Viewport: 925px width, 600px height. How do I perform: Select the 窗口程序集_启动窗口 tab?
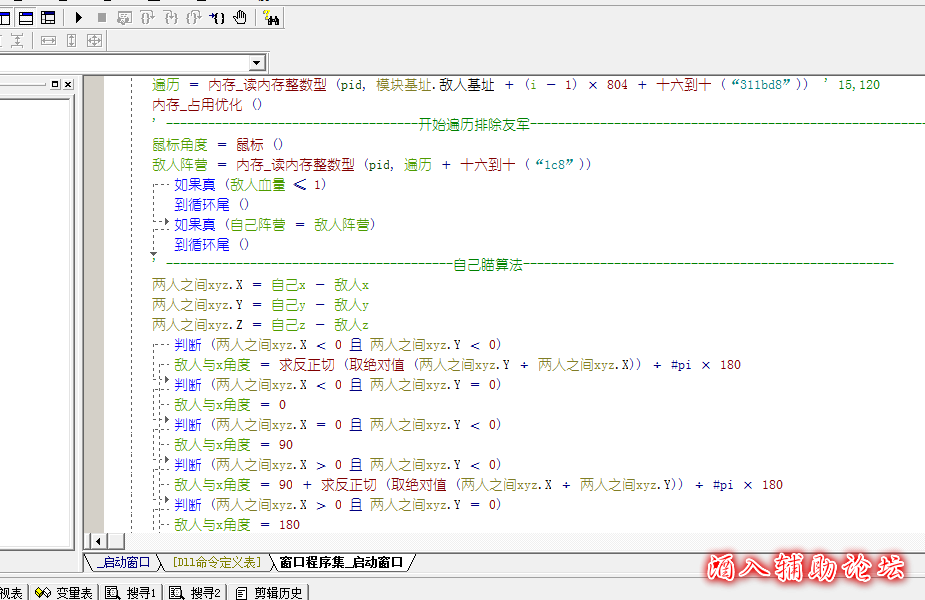point(340,563)
